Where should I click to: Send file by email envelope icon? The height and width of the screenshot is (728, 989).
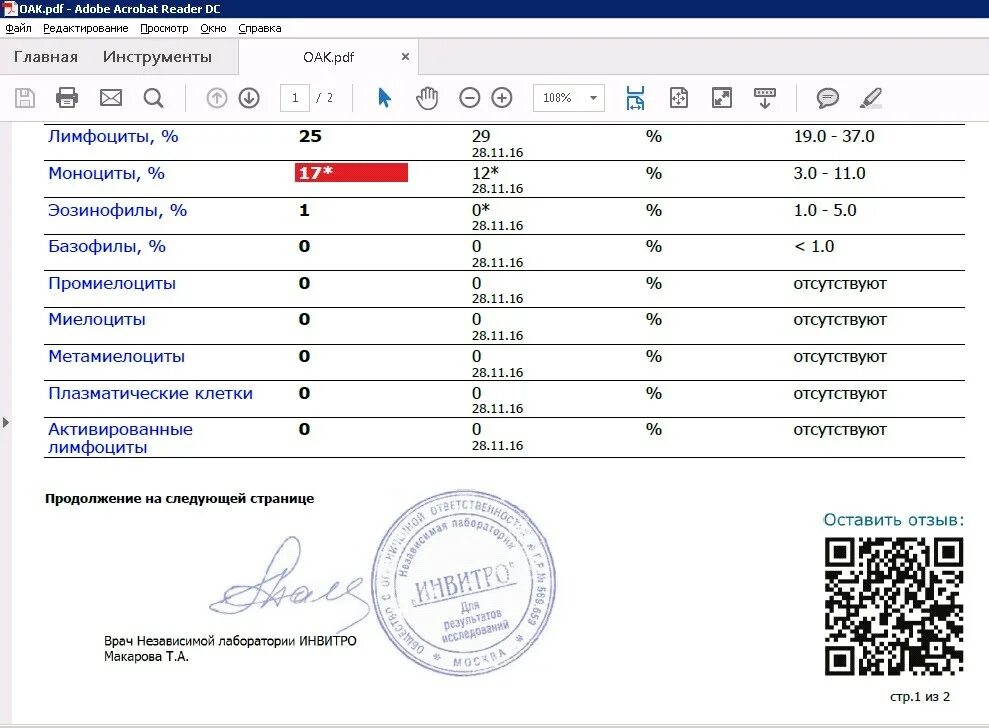(x=111, y=98)
